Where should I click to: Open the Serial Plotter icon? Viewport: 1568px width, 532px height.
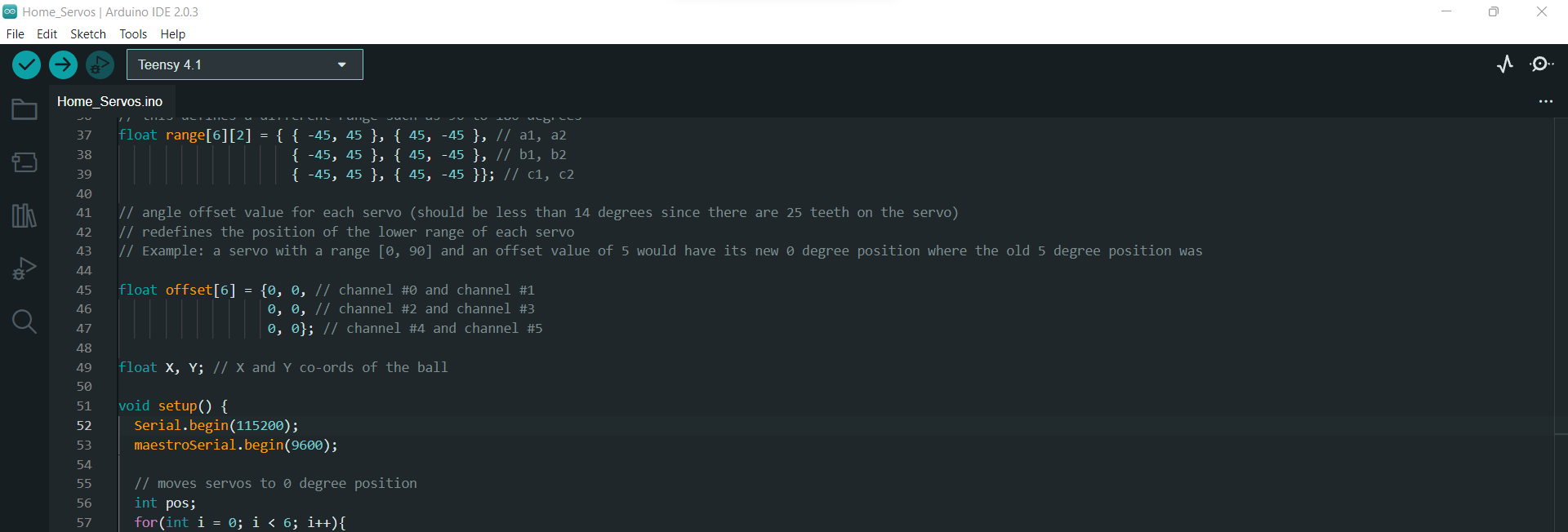tap(1505, 64)
